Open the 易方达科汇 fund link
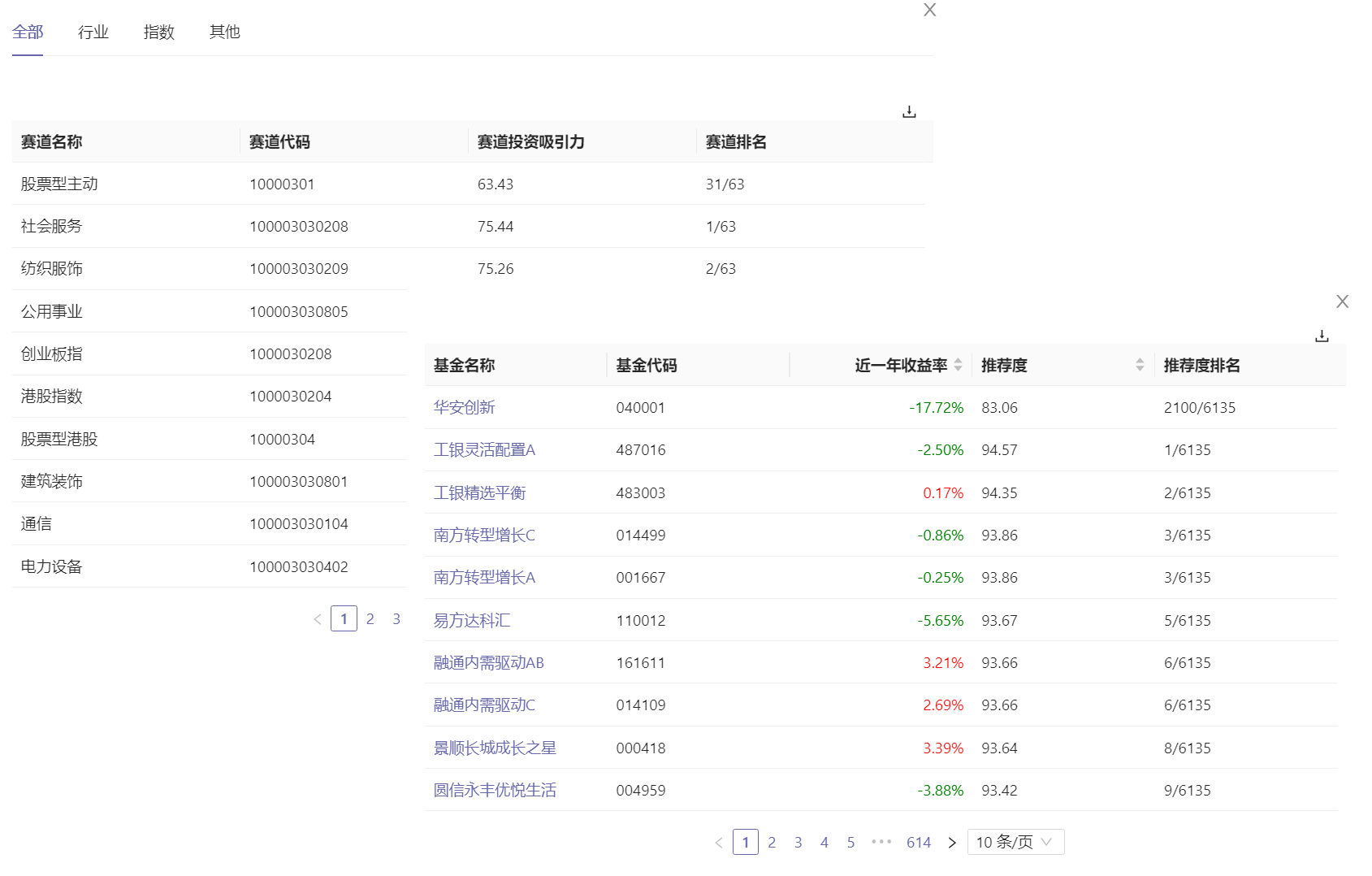Image resolution: width=1372 pixels, height=876 pixels. pos(472,621)
